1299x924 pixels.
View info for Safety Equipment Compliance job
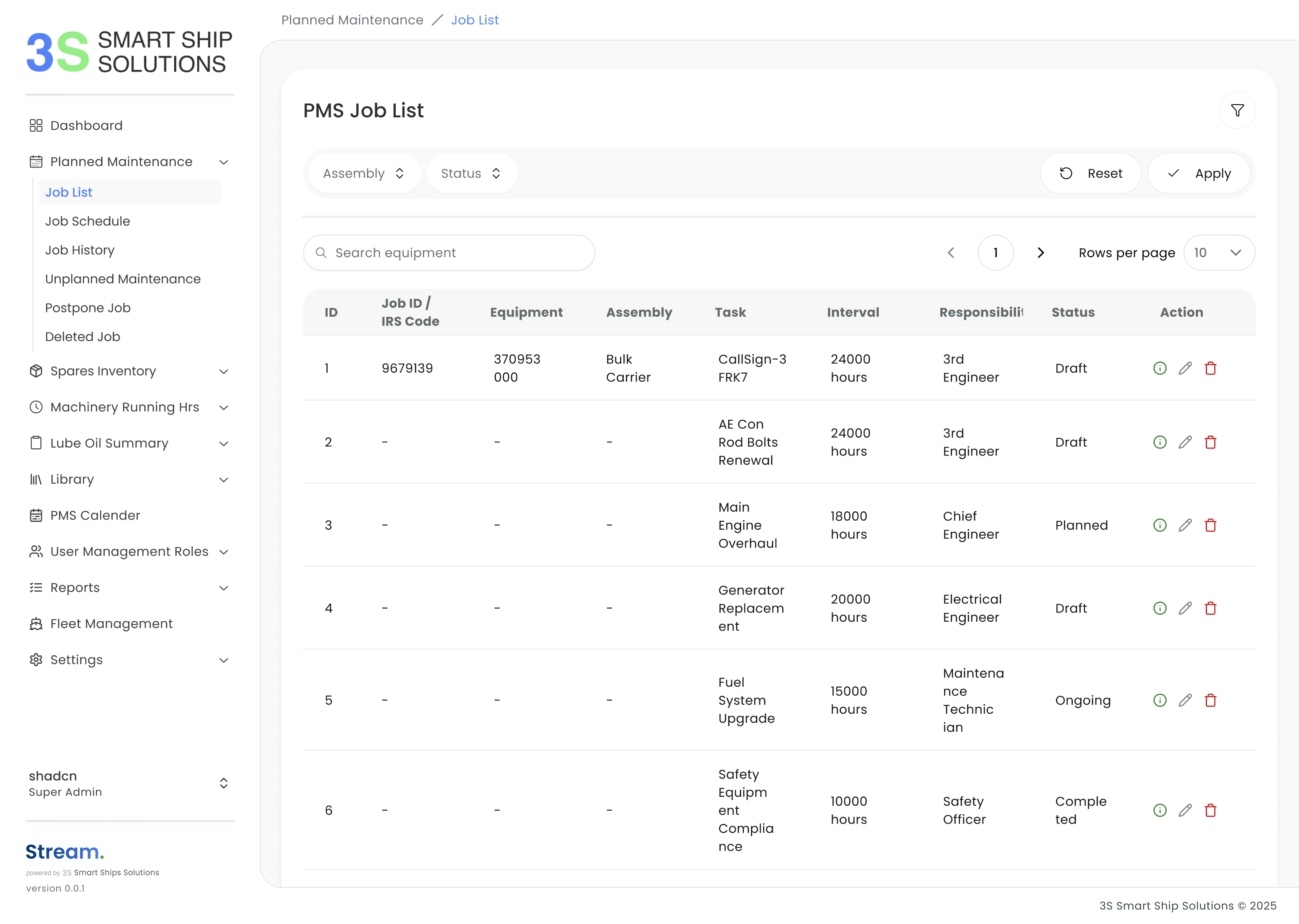pyautogui.click(x=1160, y=810)
